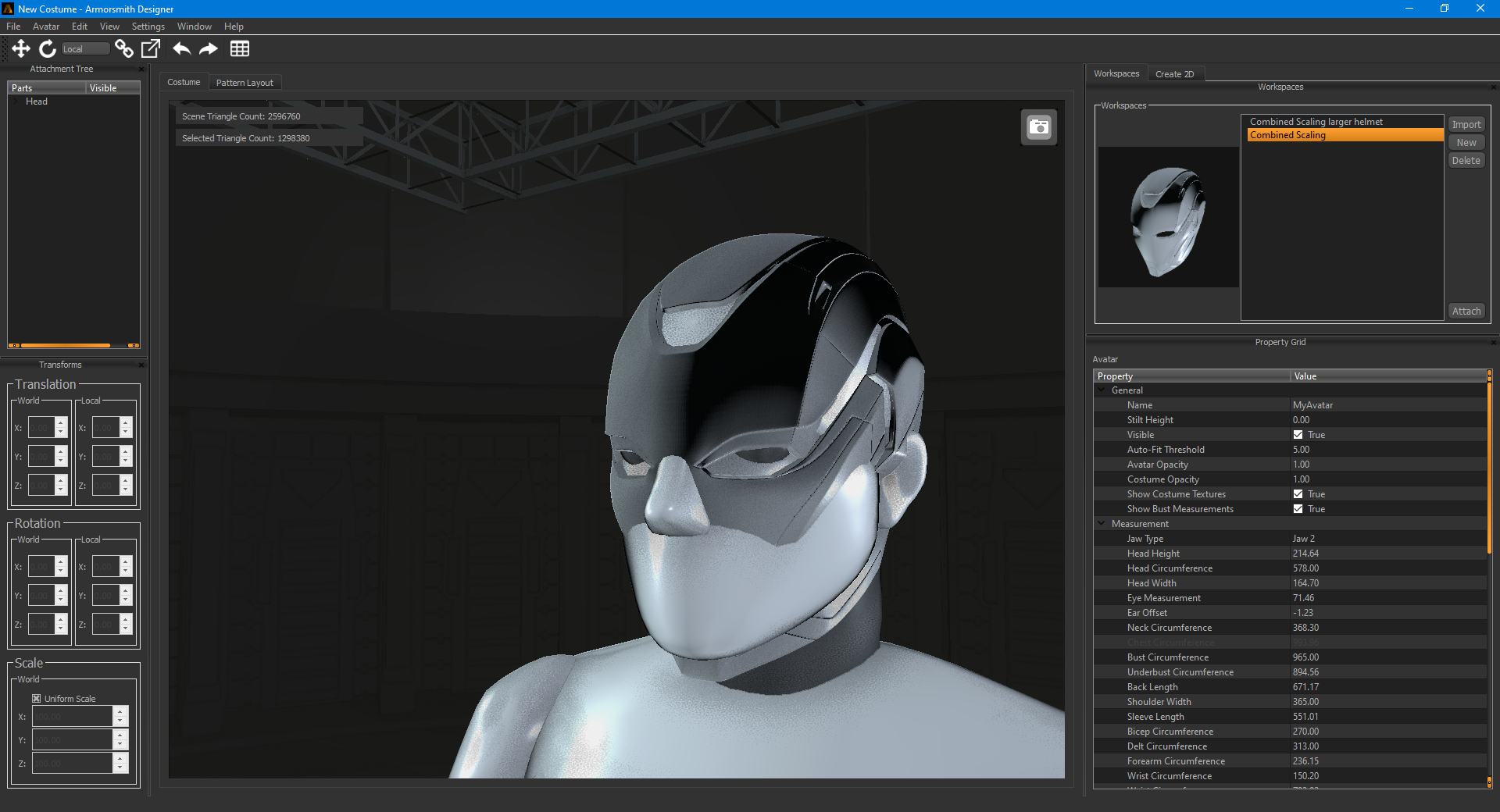Collapse the Measurement property group
This screenshot has height=812, width=1500.
click(x=1102, y=524)
